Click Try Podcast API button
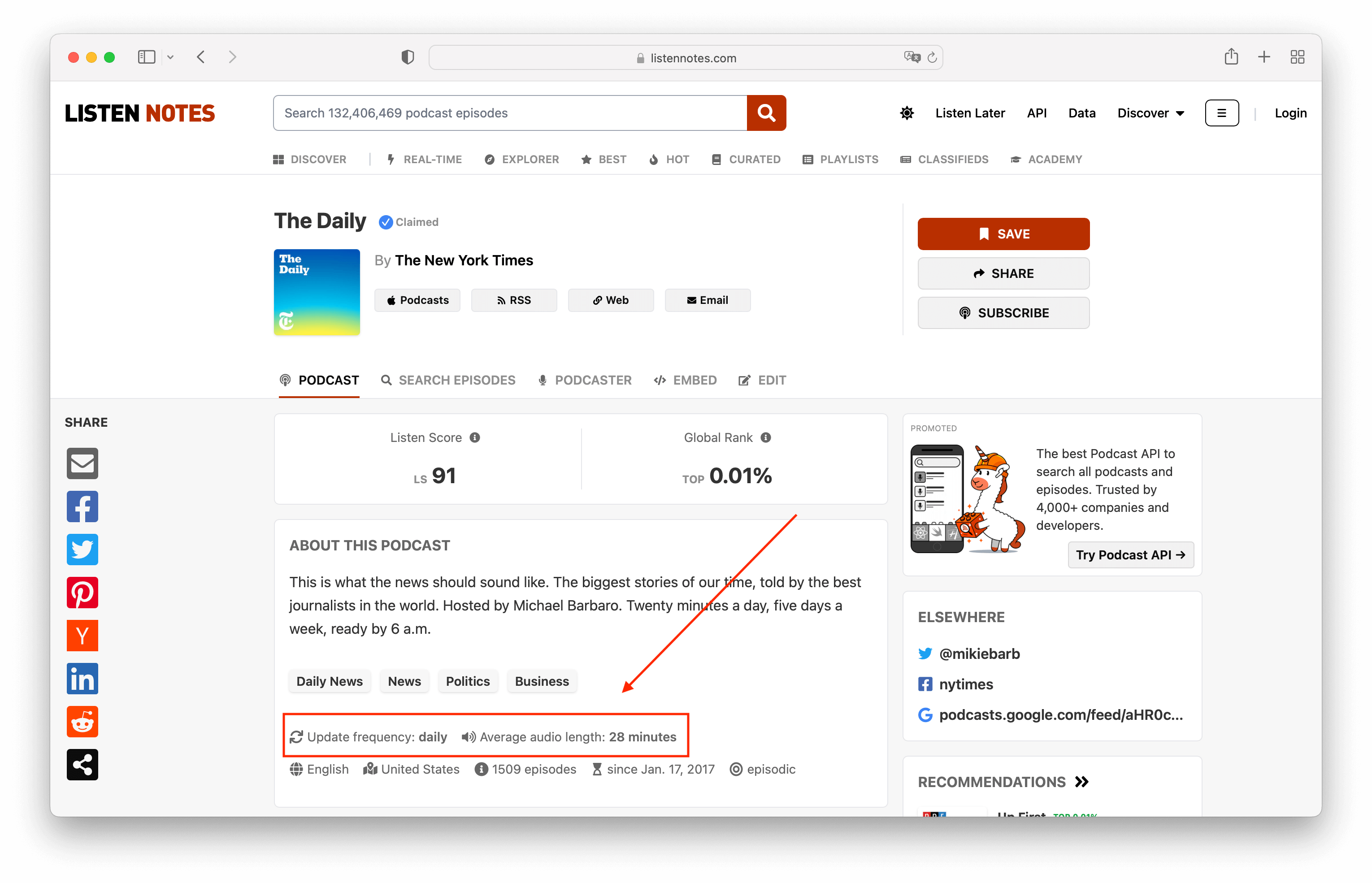Image resolution: width=1372 pixels, height=883 pixels. [x=1130, y=555]
